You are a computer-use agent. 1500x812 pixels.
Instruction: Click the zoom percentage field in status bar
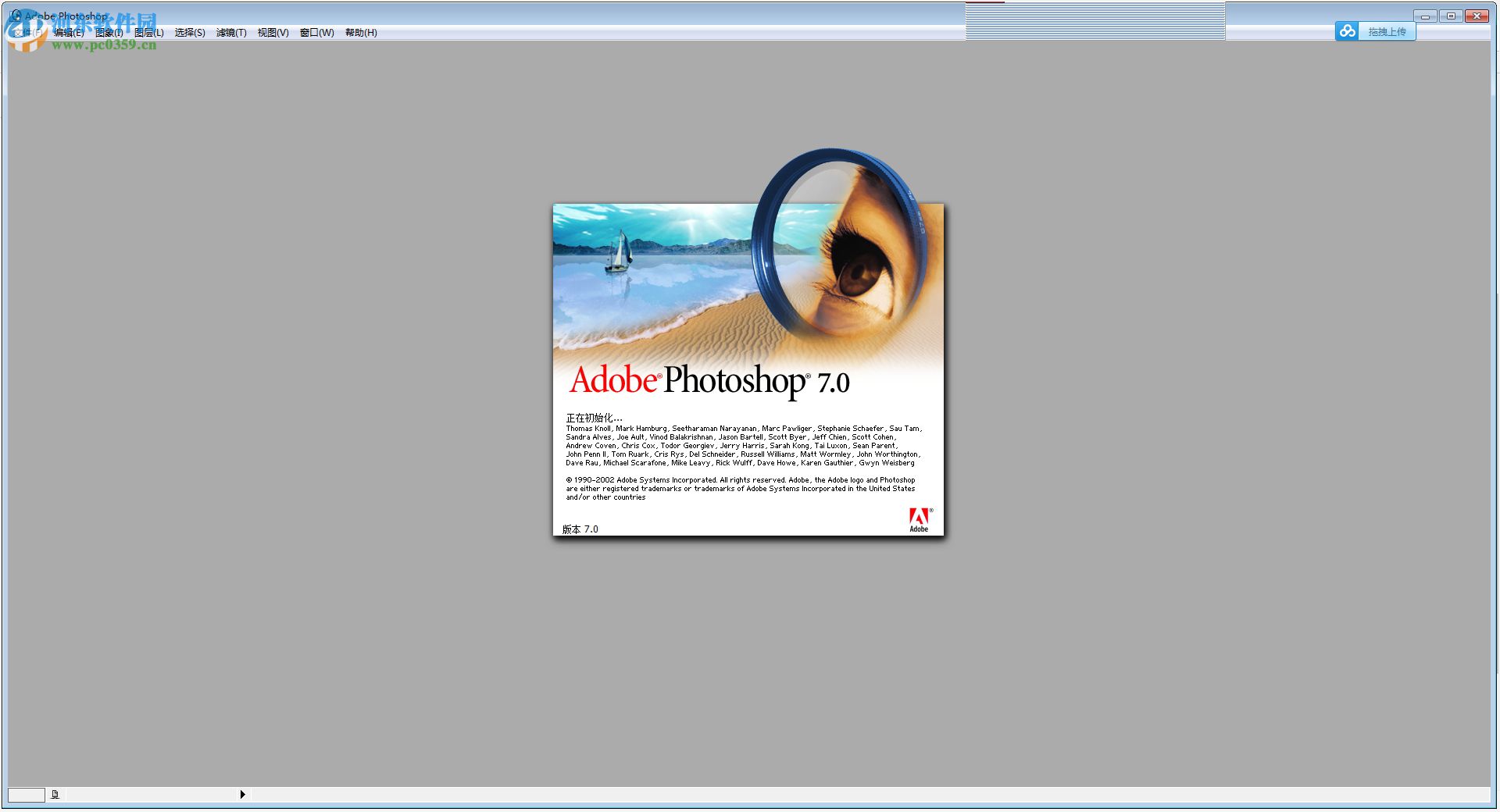tap(27, 795)
